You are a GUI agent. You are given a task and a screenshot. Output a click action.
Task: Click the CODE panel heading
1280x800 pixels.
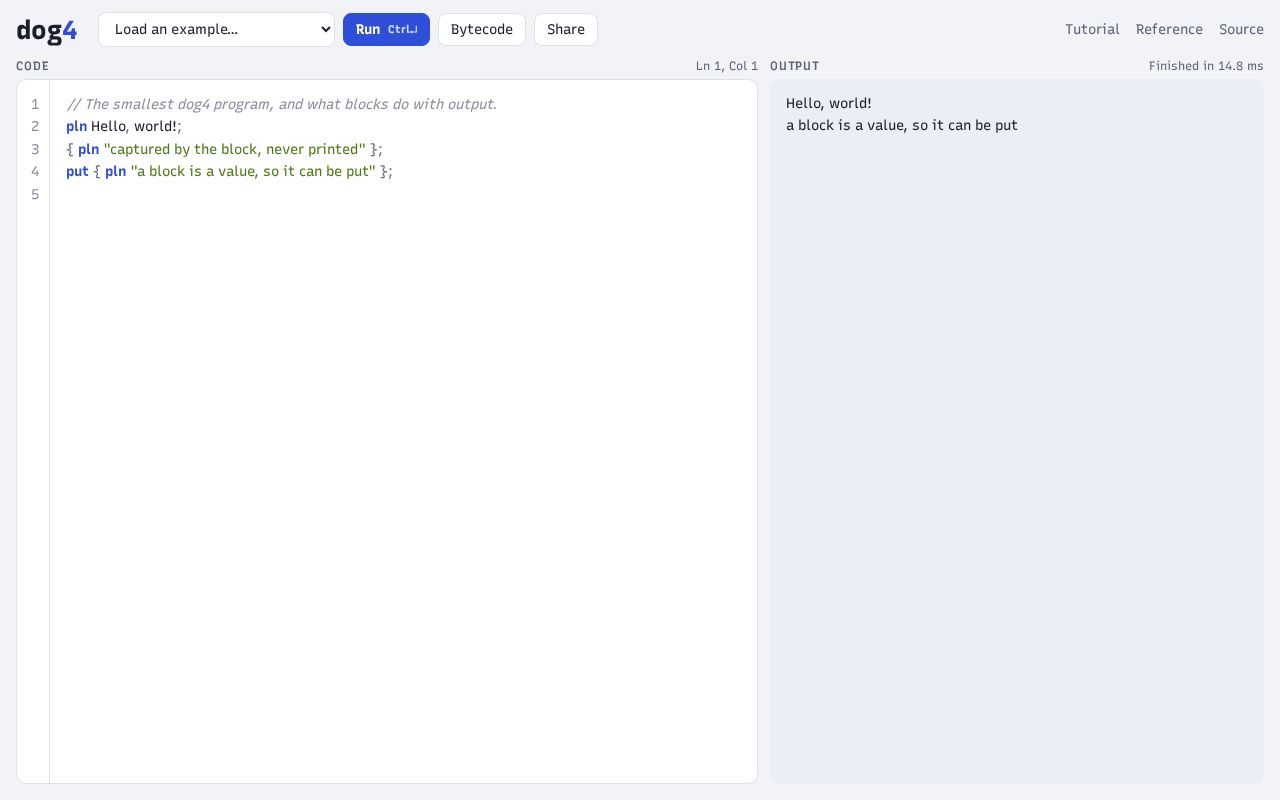[x=32, y=66]
